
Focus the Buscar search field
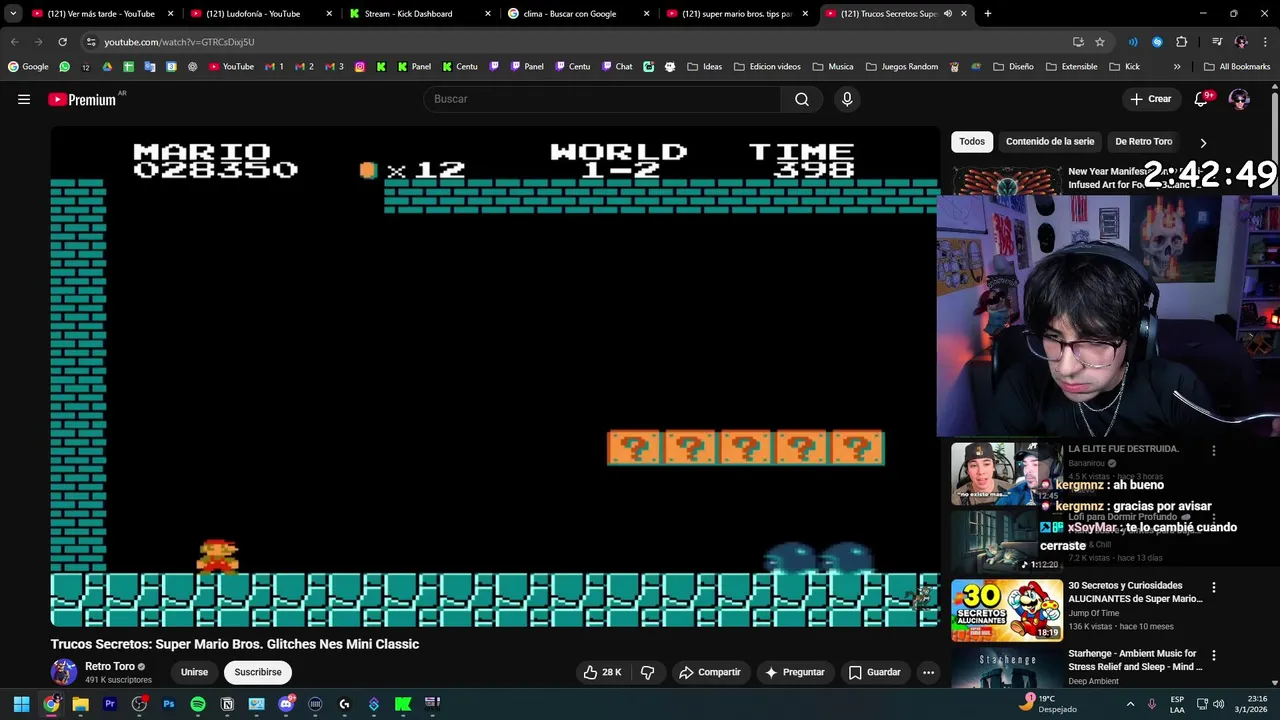(603, 99)
